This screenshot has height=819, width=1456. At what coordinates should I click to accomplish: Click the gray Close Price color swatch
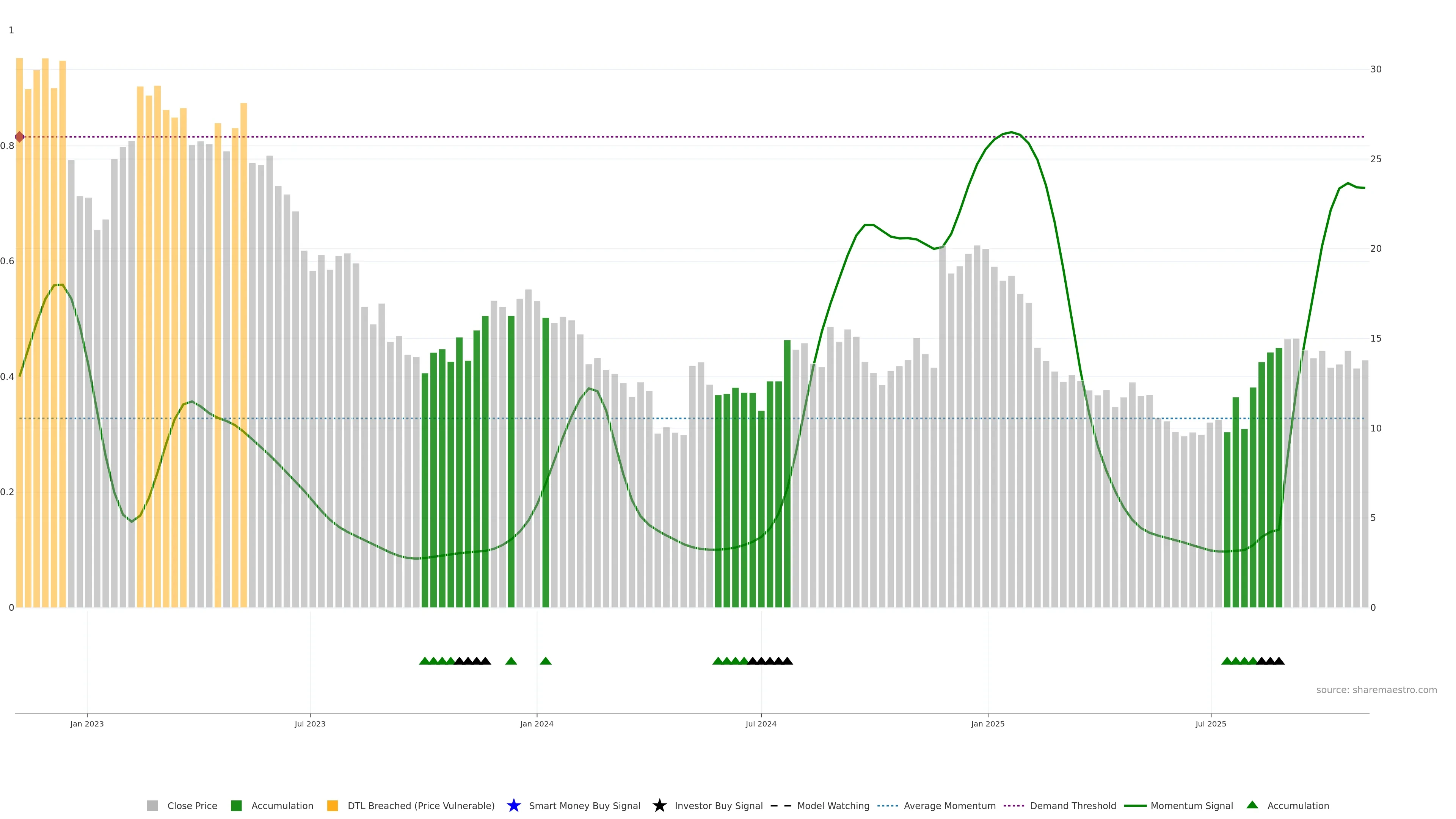(x=152, y=805)
